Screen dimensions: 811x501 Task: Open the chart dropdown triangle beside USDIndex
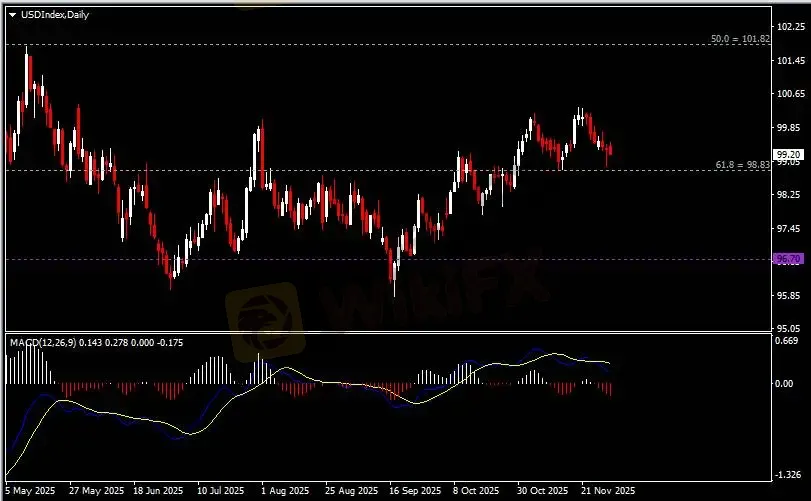tap(13, 15)
